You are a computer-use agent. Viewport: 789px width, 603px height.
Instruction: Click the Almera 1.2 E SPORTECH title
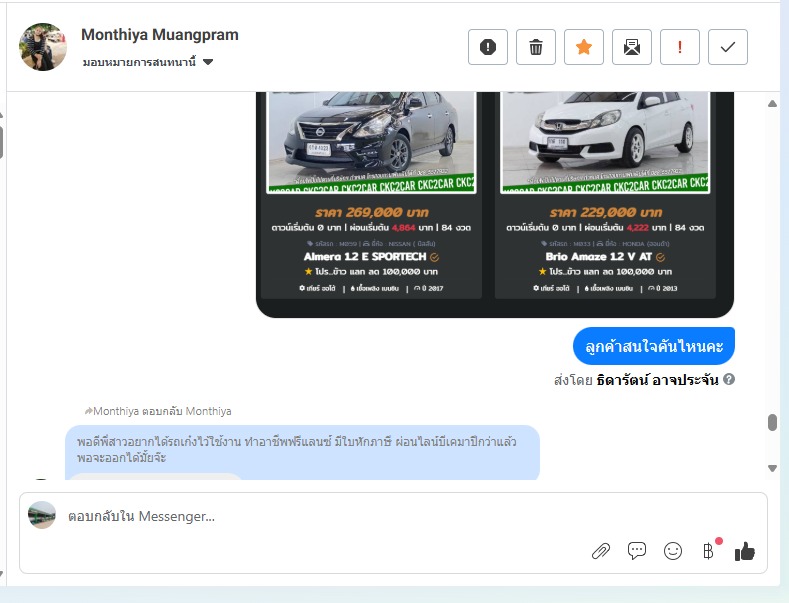(365, 257)
